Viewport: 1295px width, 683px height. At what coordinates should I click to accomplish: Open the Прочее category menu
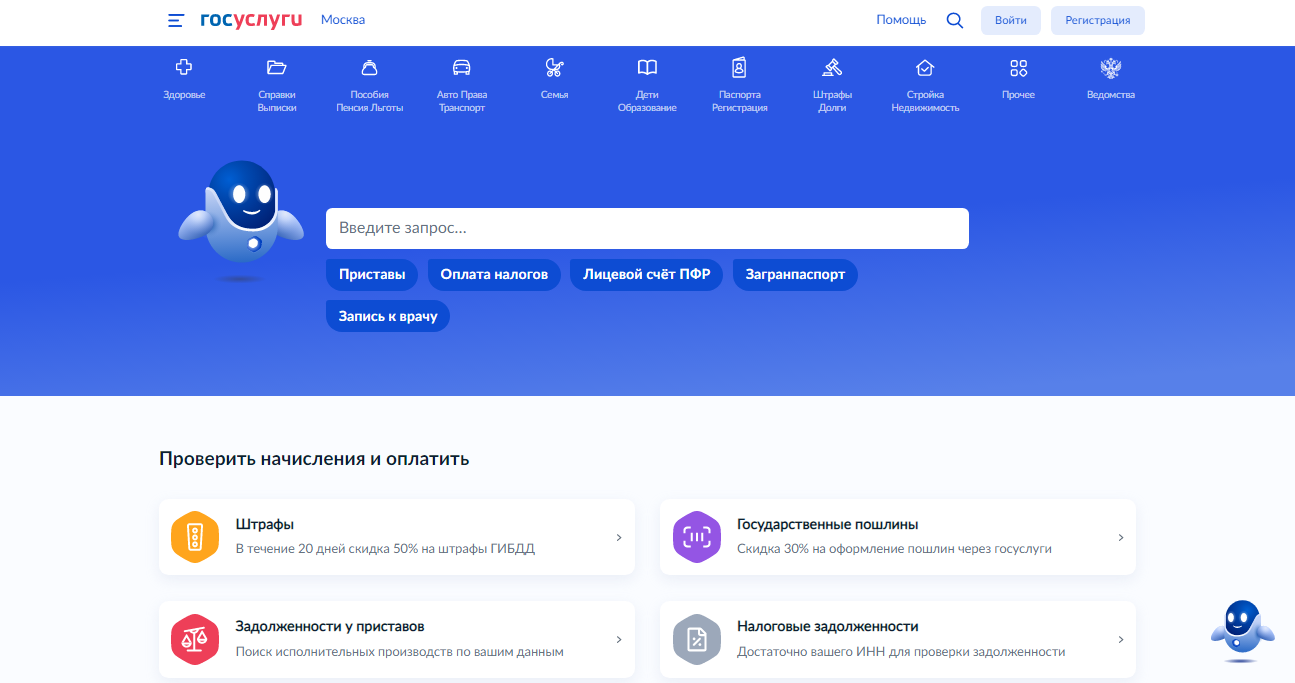coord(1018,80)
